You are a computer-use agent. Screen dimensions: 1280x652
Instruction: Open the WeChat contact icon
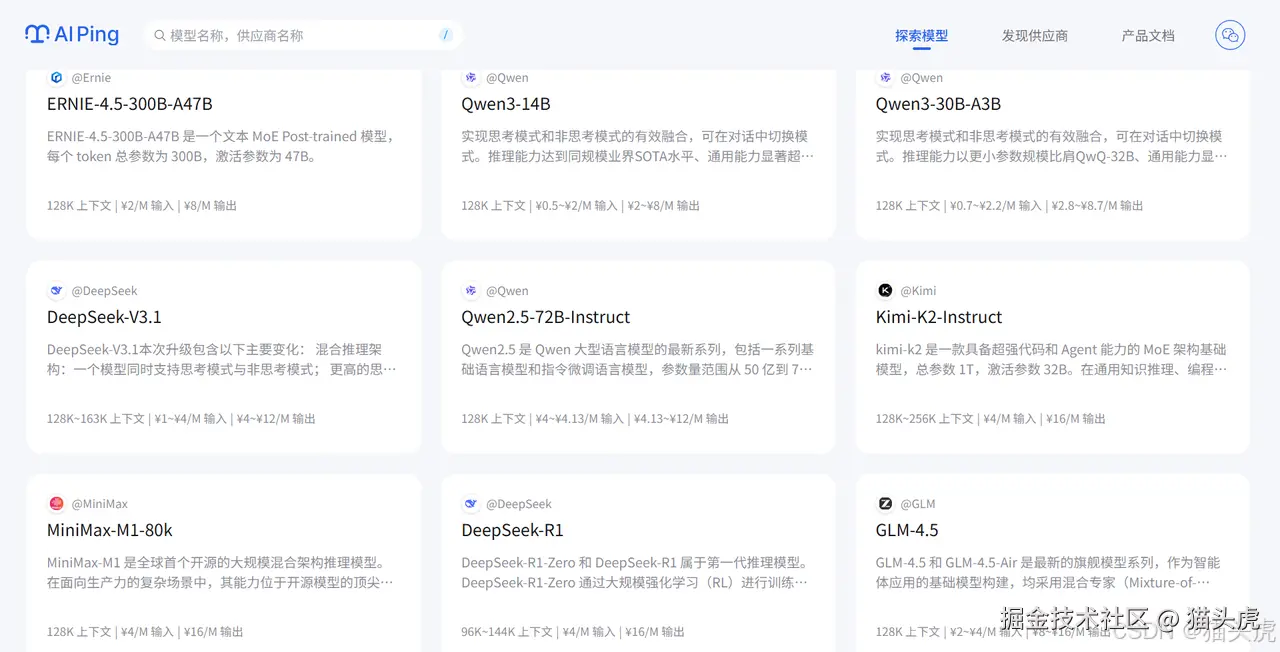(1230, 35)
